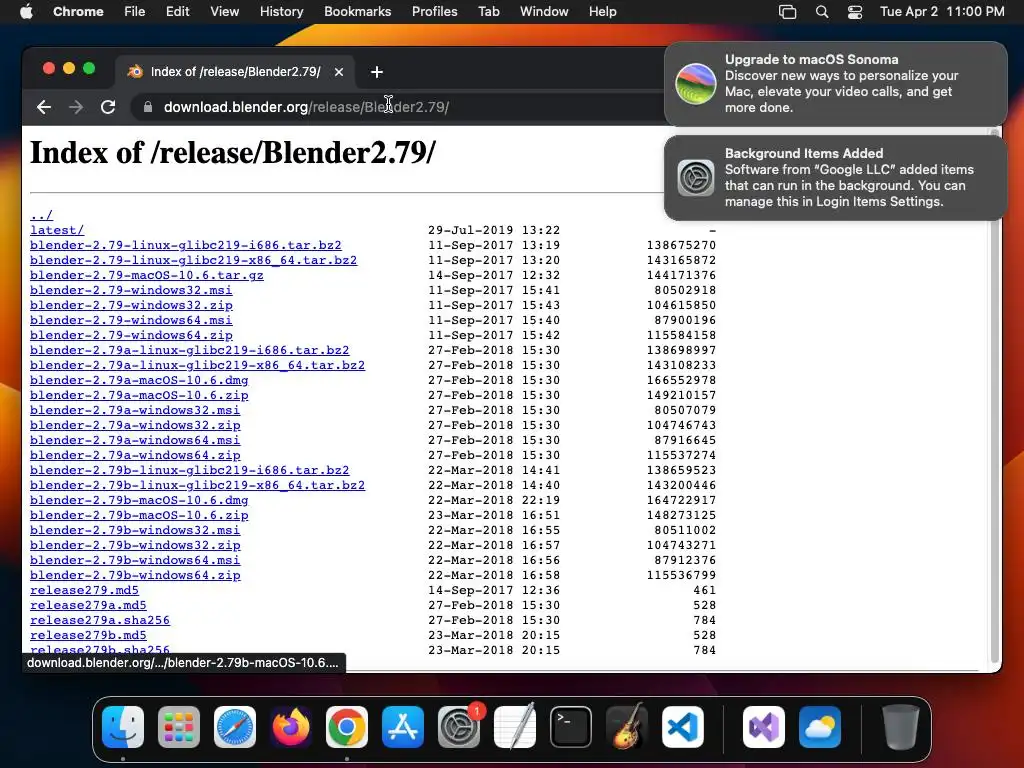Open the Help menu

pos(602,11)
